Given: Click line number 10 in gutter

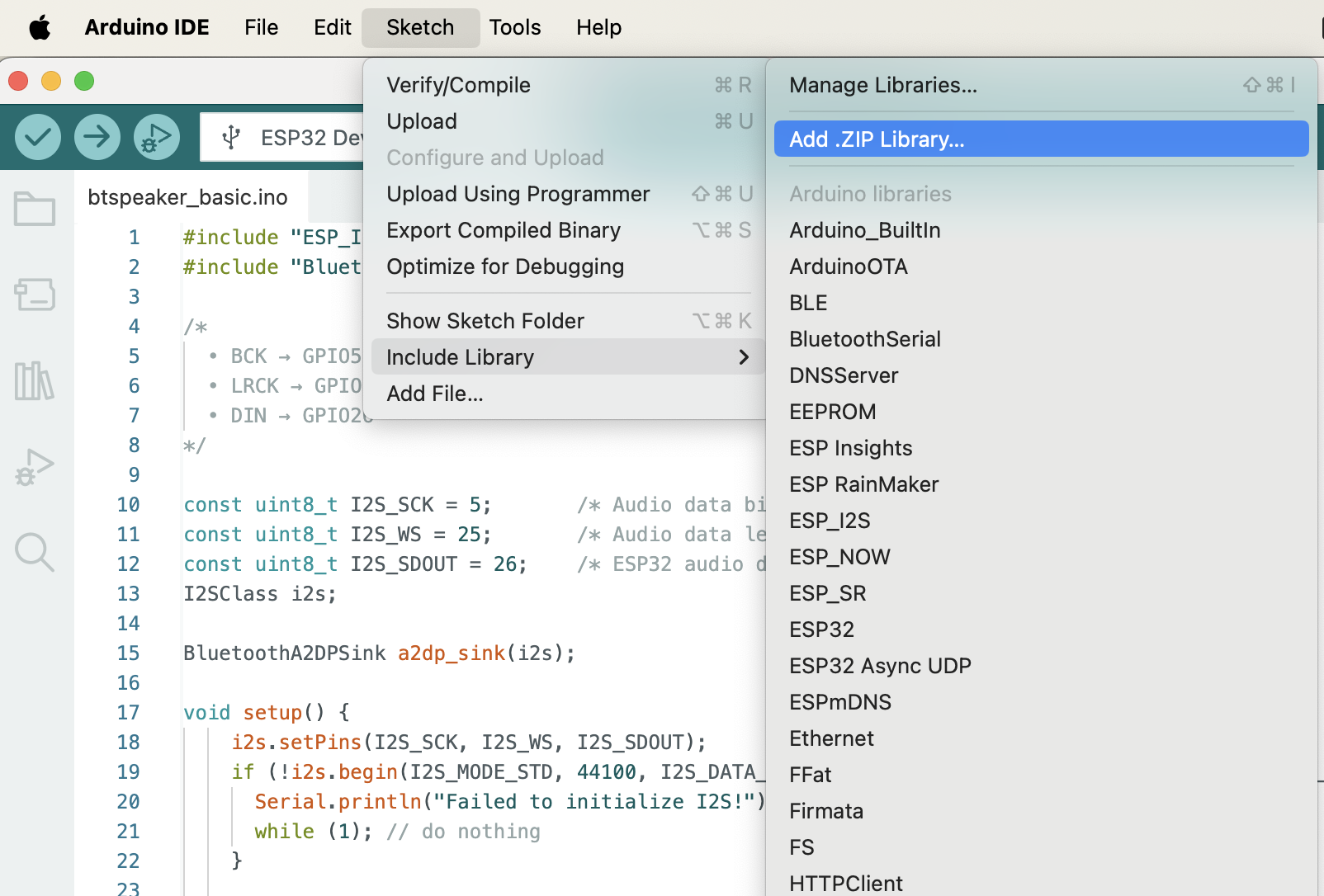Looking at the screenshot, I should click(129, 505).
